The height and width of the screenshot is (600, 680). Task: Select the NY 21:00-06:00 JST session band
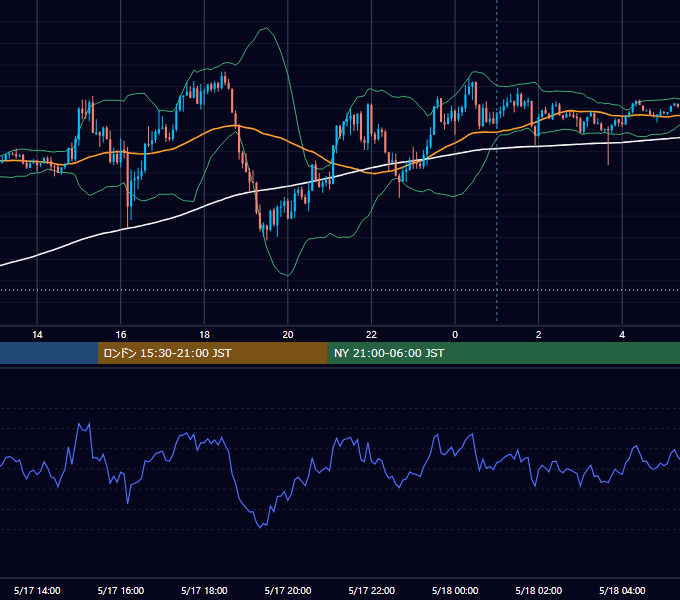click(503, 353)
